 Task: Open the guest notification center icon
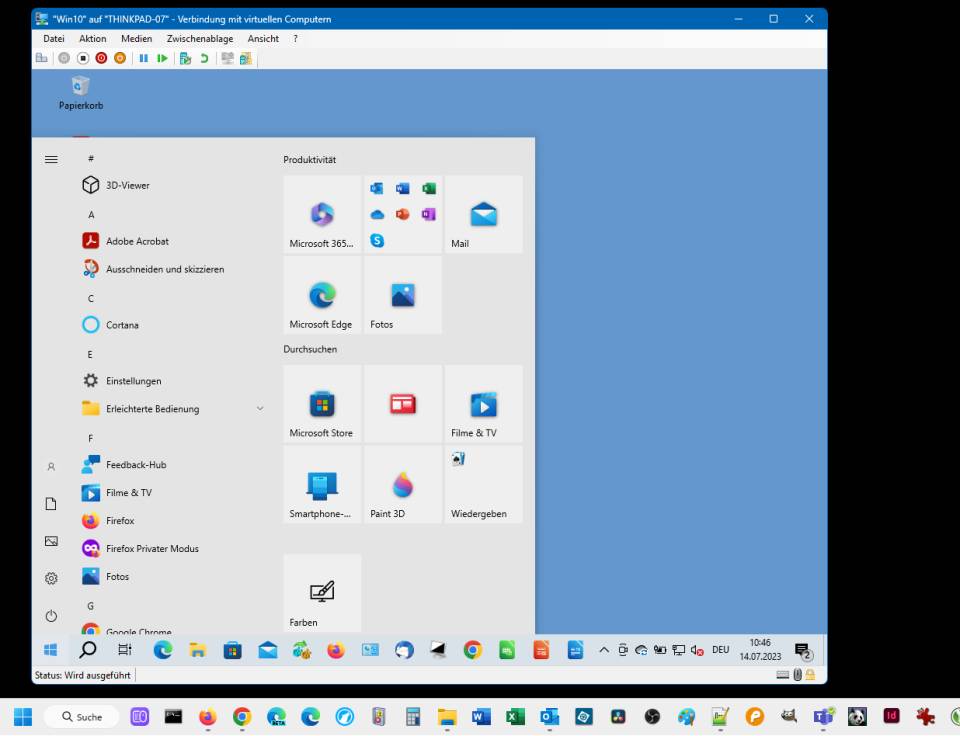point(802,651)
